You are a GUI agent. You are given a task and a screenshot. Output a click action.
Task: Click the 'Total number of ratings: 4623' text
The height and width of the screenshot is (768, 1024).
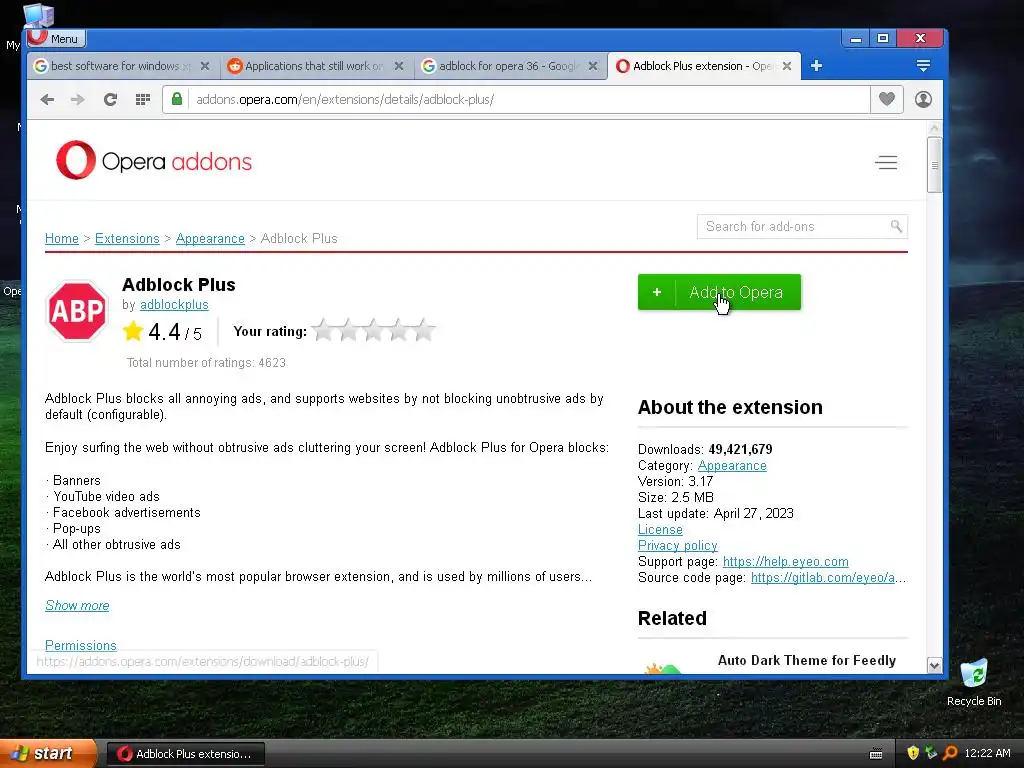(x=206, y=362)
